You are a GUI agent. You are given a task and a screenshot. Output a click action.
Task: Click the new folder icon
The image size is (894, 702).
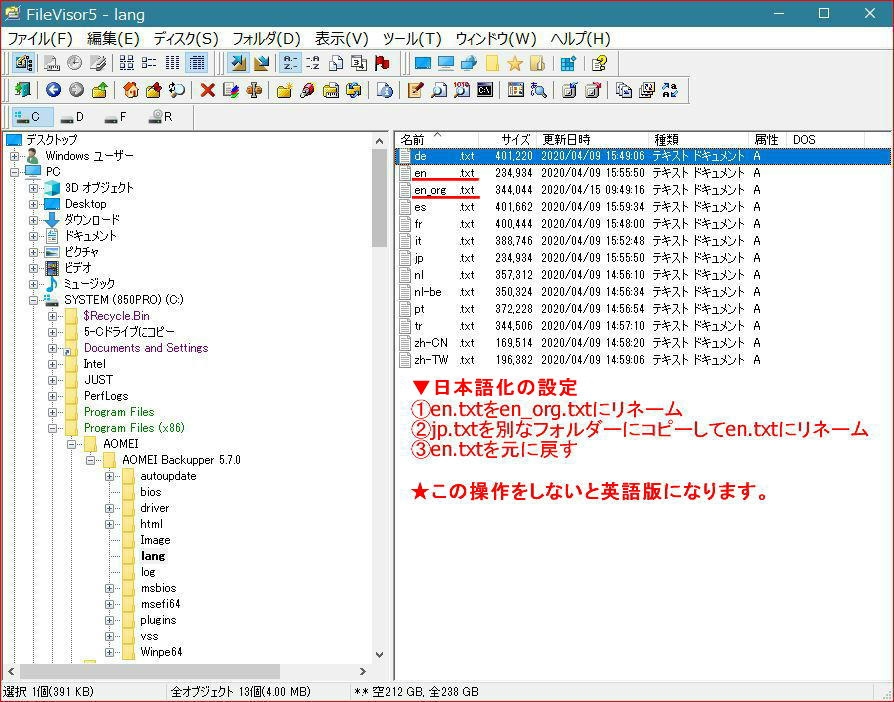[x=284, y=90]
